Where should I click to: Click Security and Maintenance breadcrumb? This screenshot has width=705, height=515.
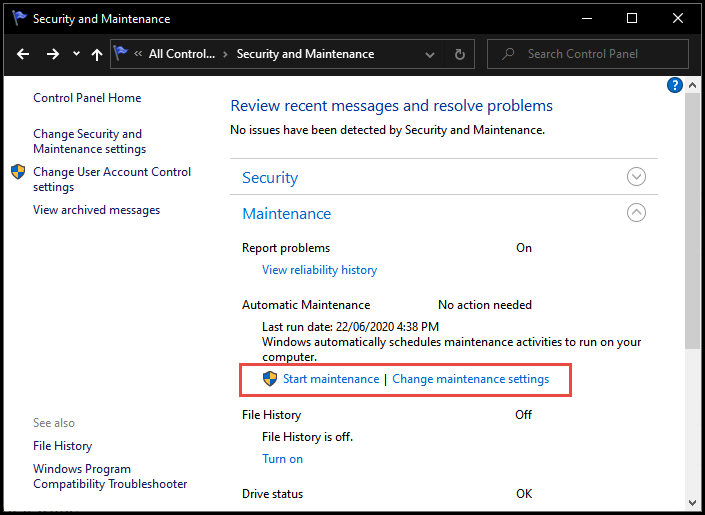click(x=305, y=54)
